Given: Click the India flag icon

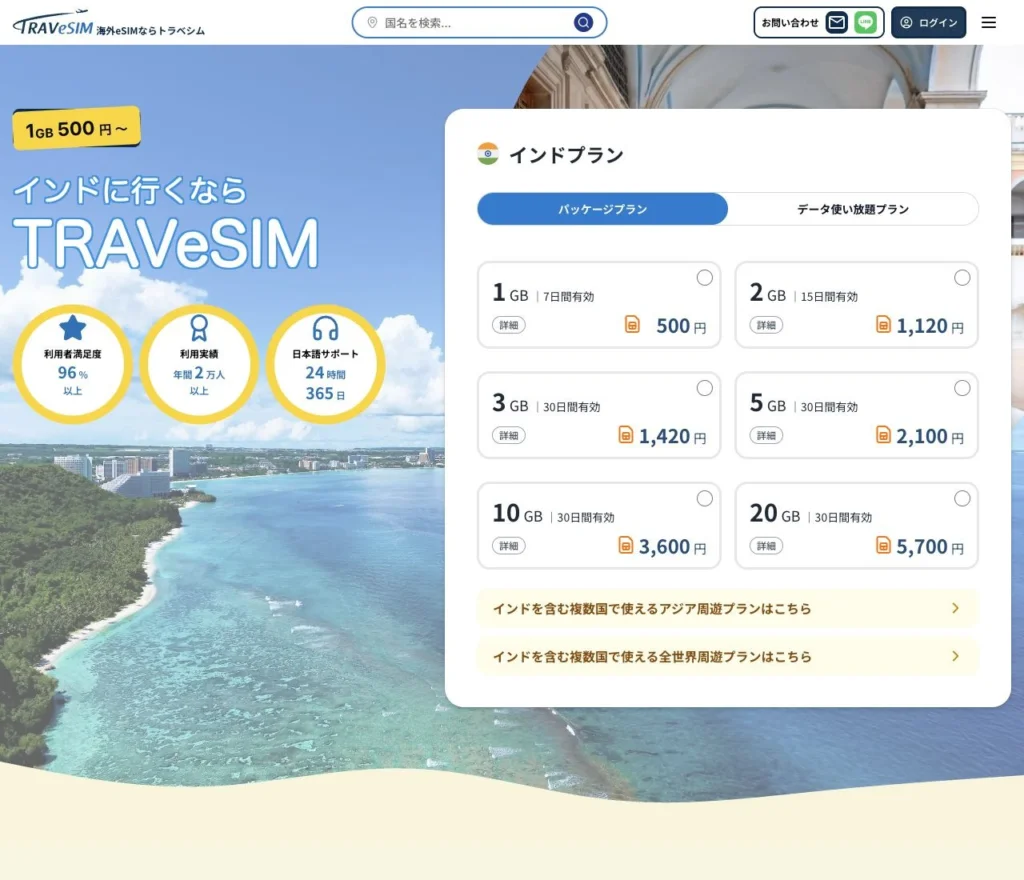Looking at the screenshot, I should click(x=488, y=154).
